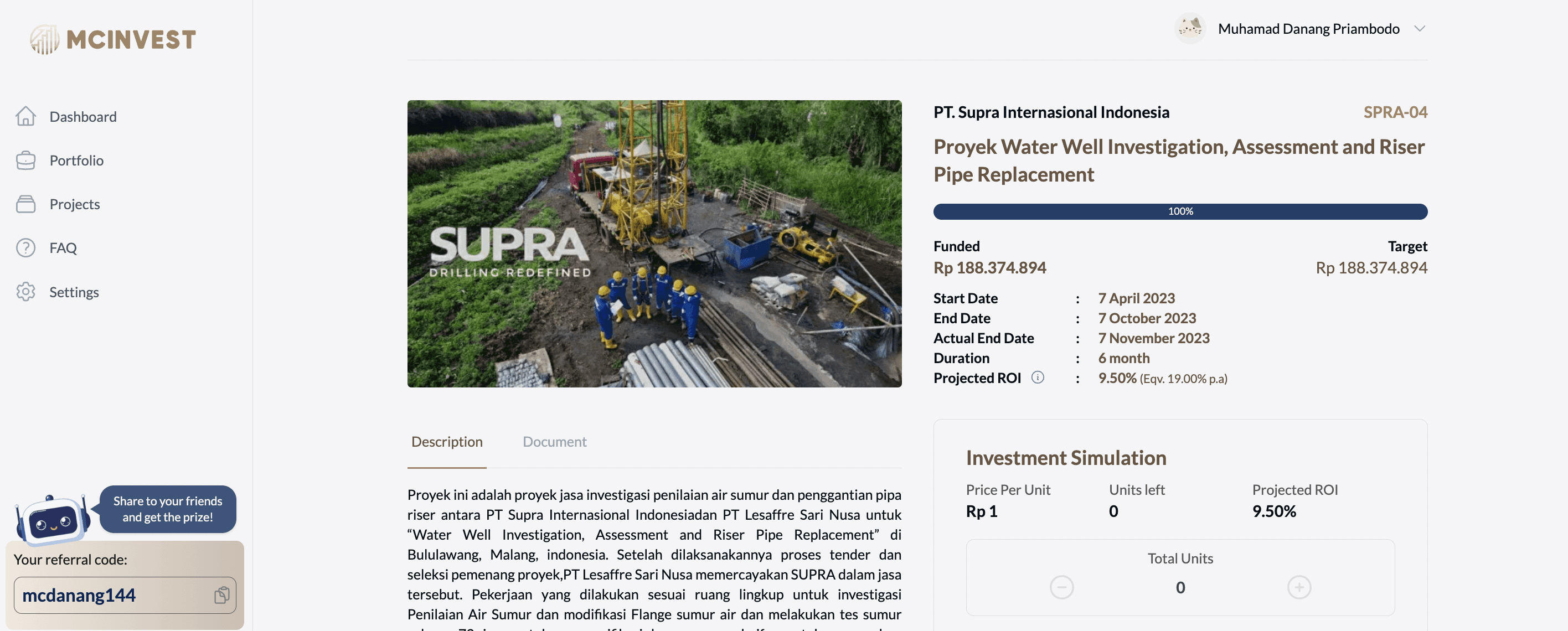This screenshot has width=1568, height=631.
Task: Click the Dashboard home icon
Action: click(x=25, y=116)
